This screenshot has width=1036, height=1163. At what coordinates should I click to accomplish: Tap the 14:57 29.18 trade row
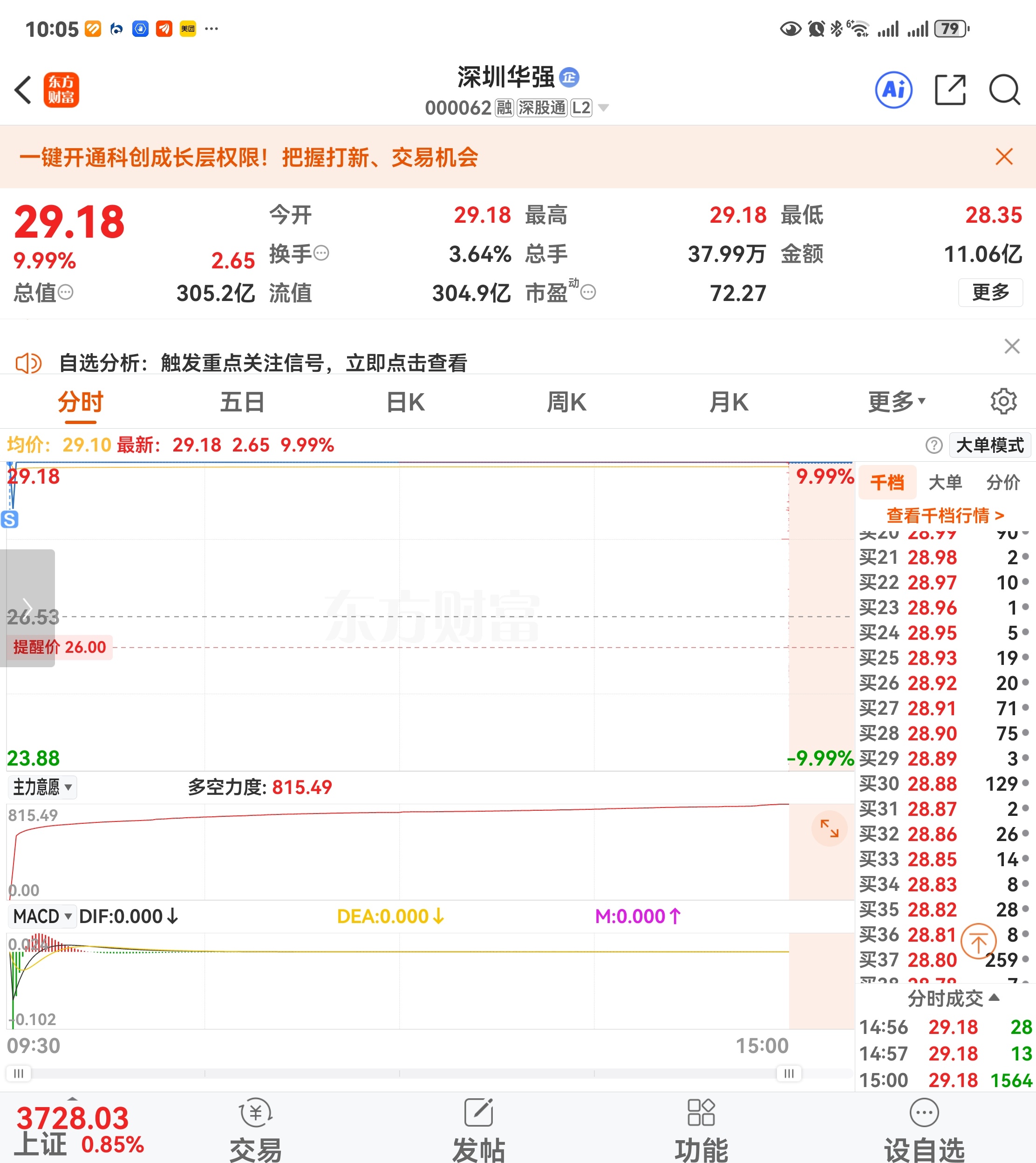coord(946,1054)
